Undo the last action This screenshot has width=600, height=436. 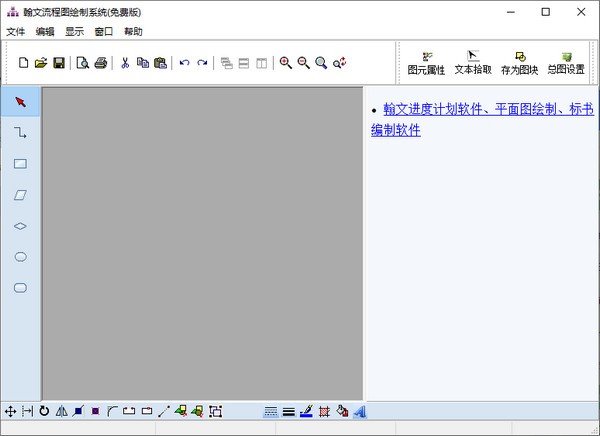(x=184, y=63)
